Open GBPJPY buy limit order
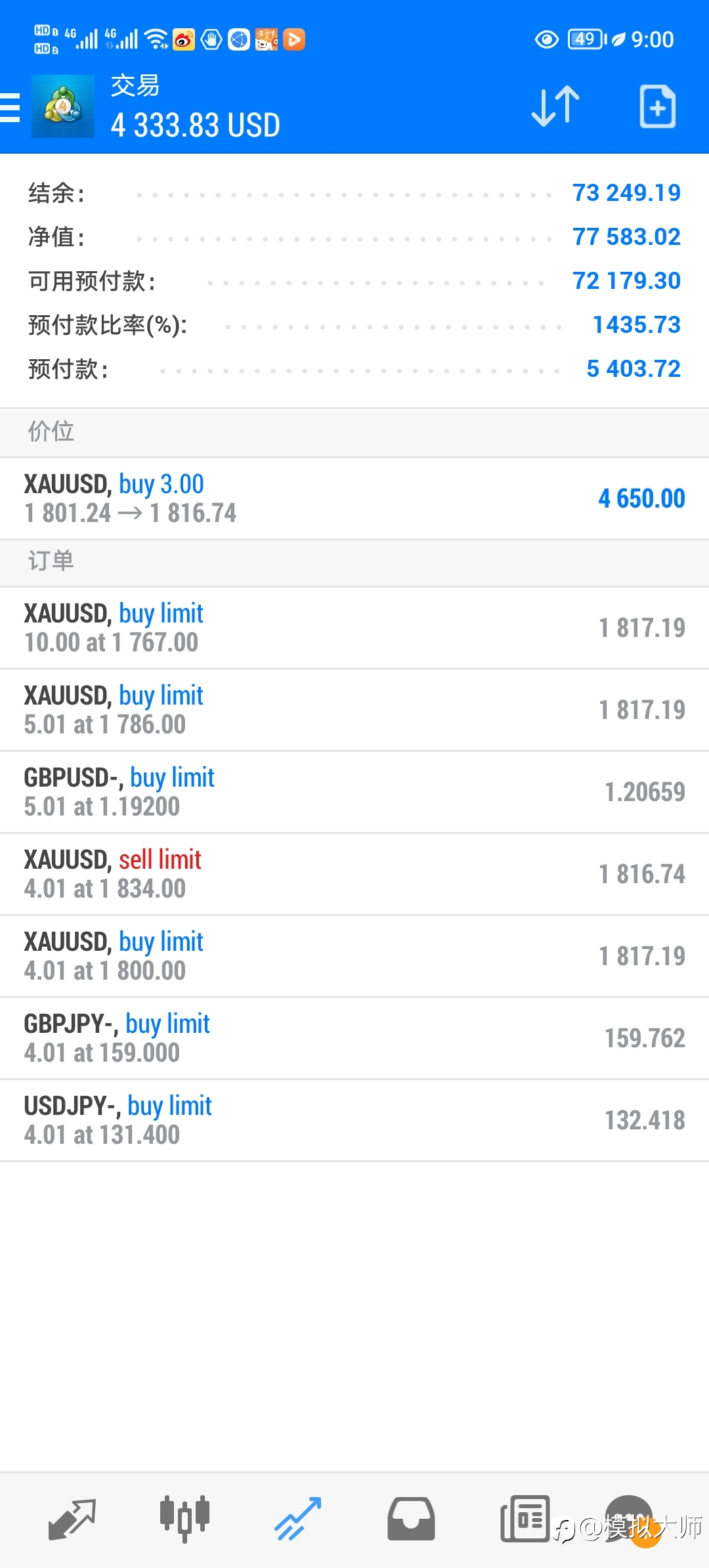Image resolution: width=709 pixels, height=1568 pixels. 354,1039
